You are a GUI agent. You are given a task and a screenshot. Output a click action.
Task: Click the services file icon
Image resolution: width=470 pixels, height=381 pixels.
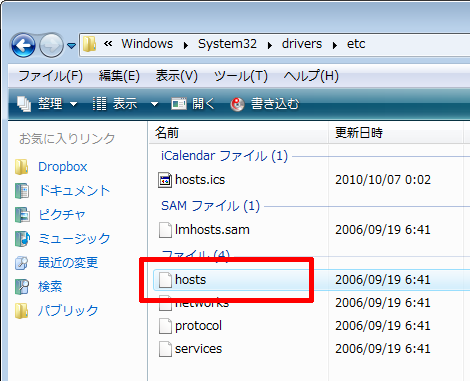[x=165, y=349]
